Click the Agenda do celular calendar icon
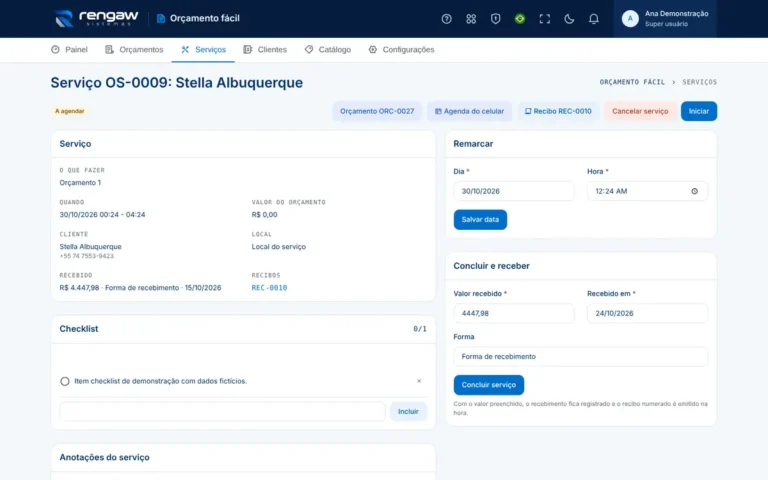 [x=438, y=111]
